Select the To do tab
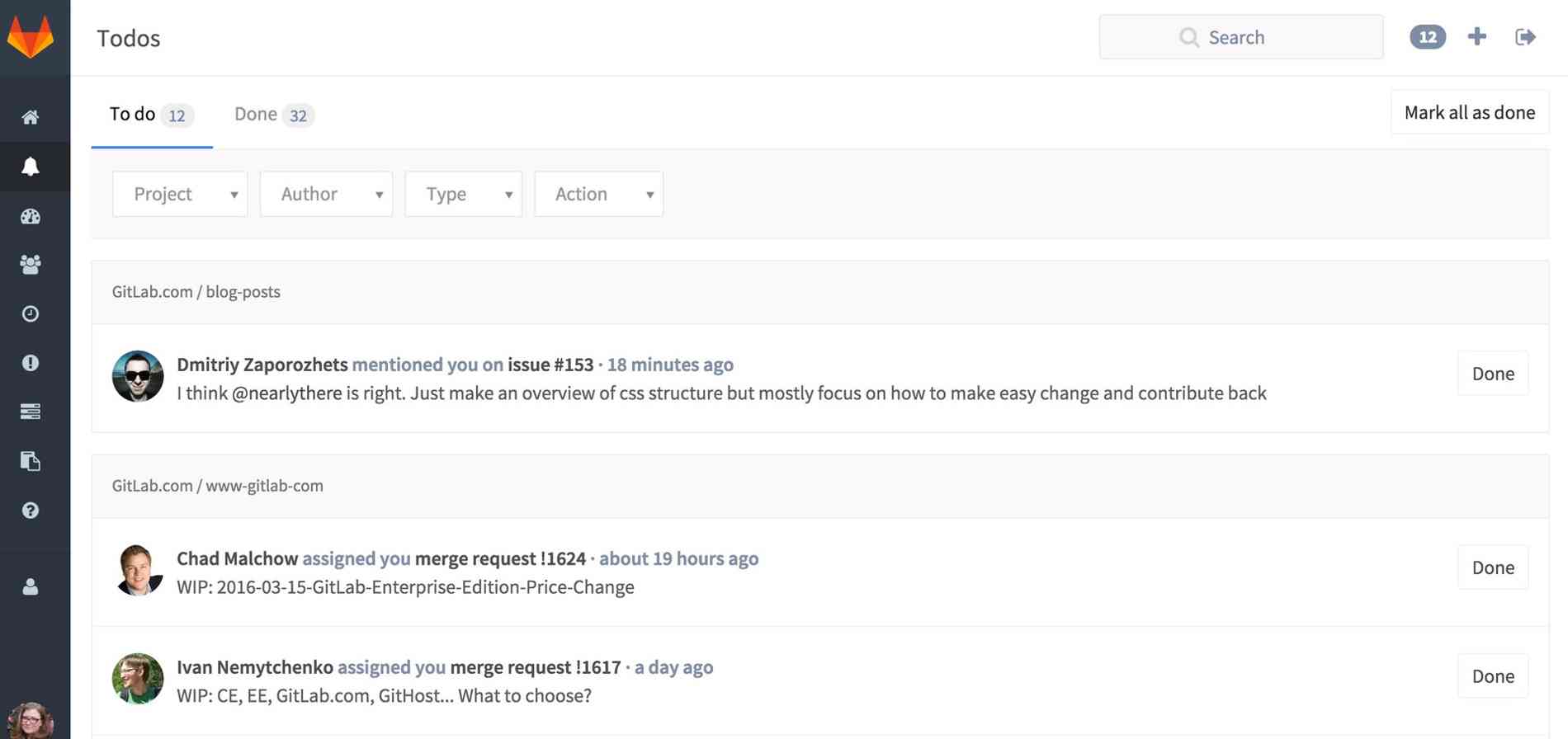The width and height of the screenshot is (1568, 739). click(x=151, y=115)
